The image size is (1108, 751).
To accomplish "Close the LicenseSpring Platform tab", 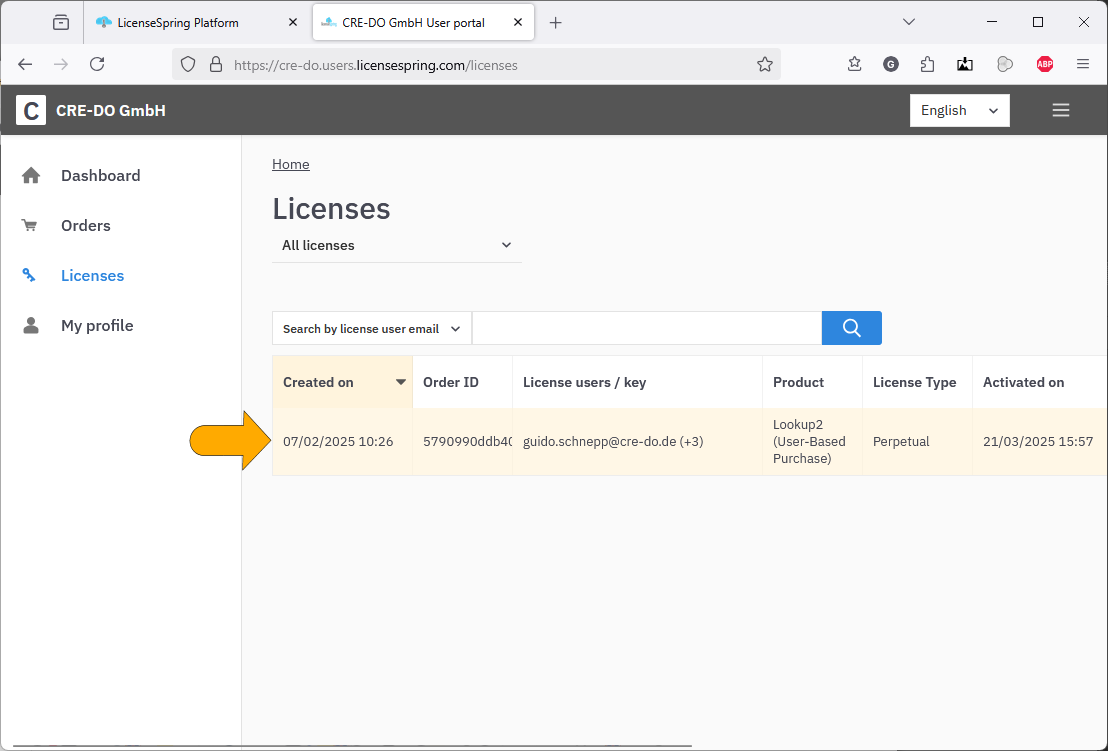I will pyautogui.click(x=293, y=23).
